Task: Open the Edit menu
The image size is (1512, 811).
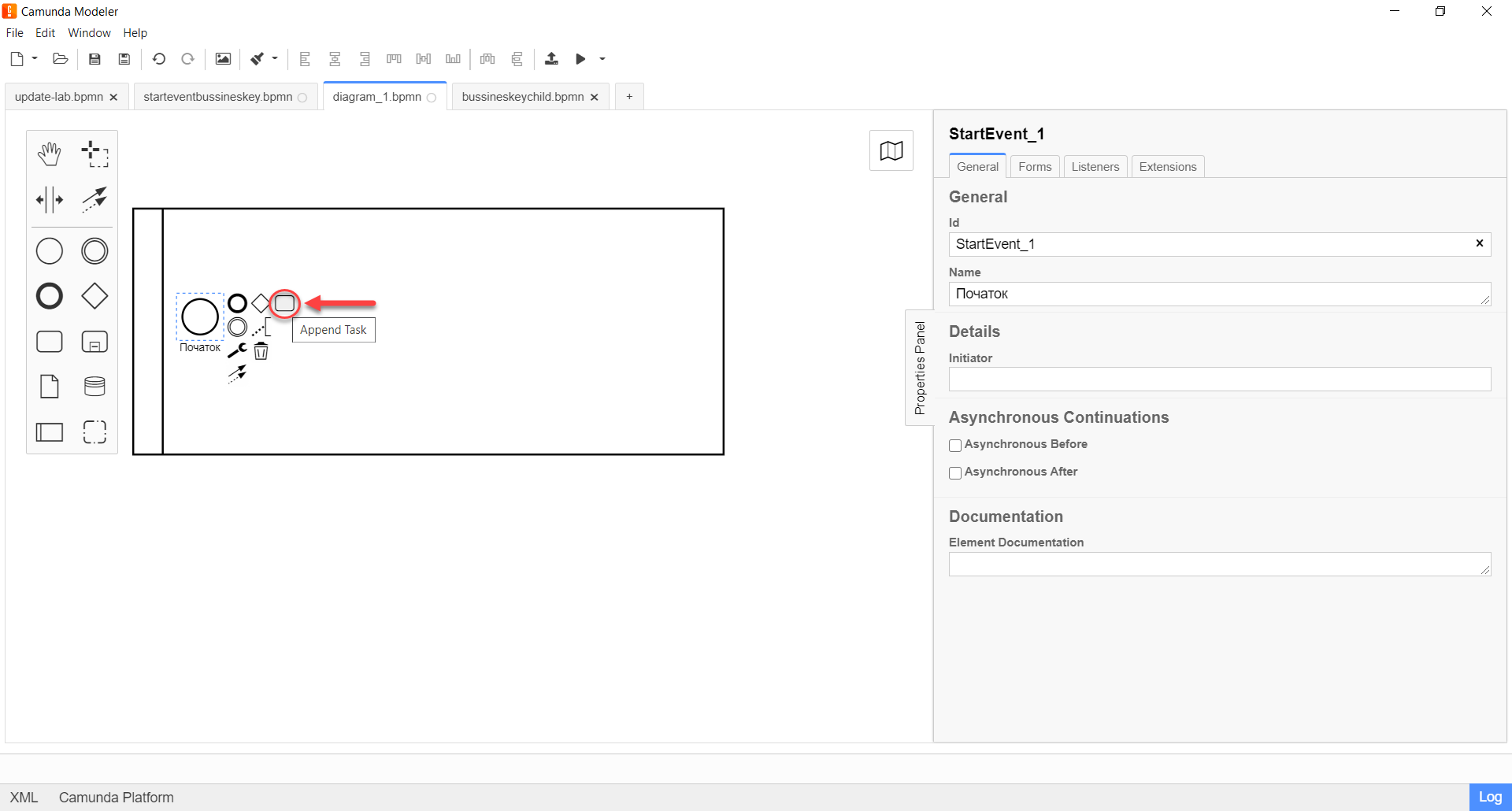Action: tap(46, 33)
